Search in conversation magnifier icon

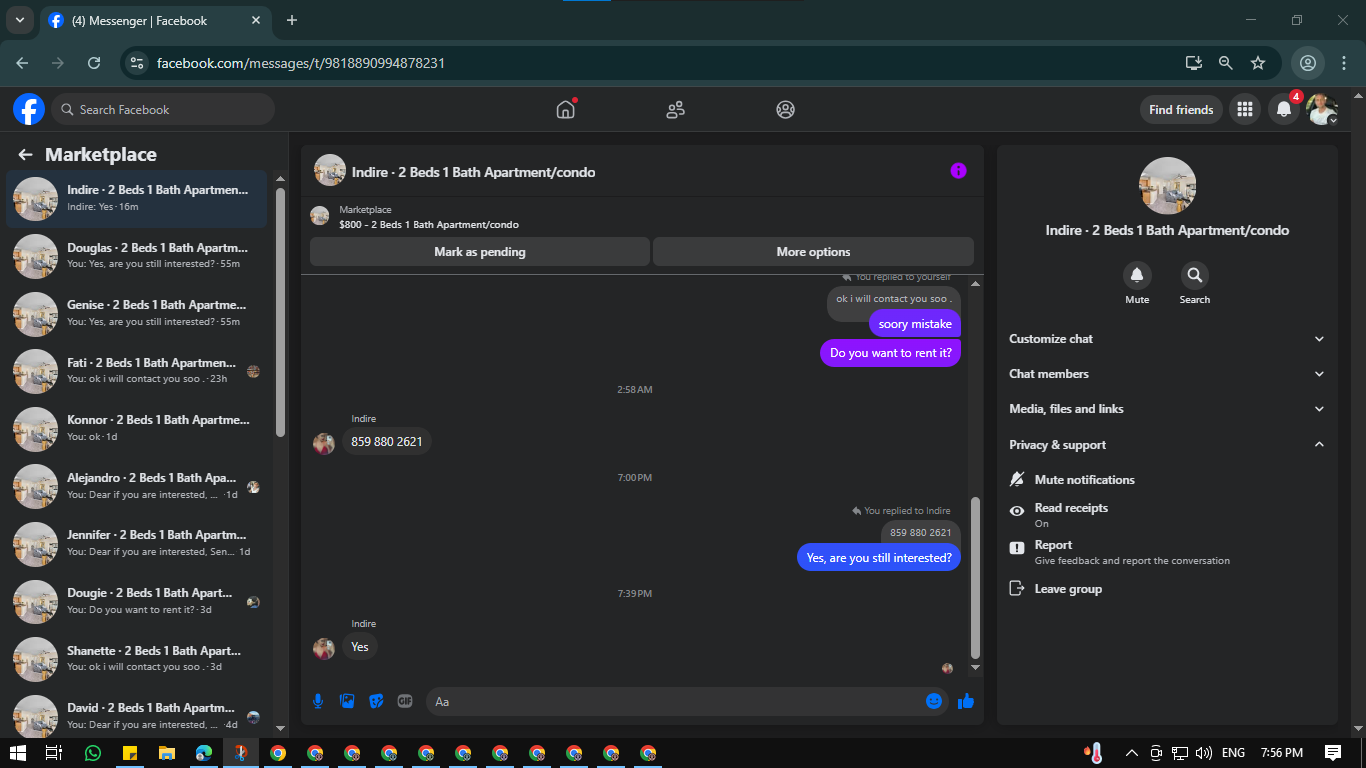point(1194,275)
